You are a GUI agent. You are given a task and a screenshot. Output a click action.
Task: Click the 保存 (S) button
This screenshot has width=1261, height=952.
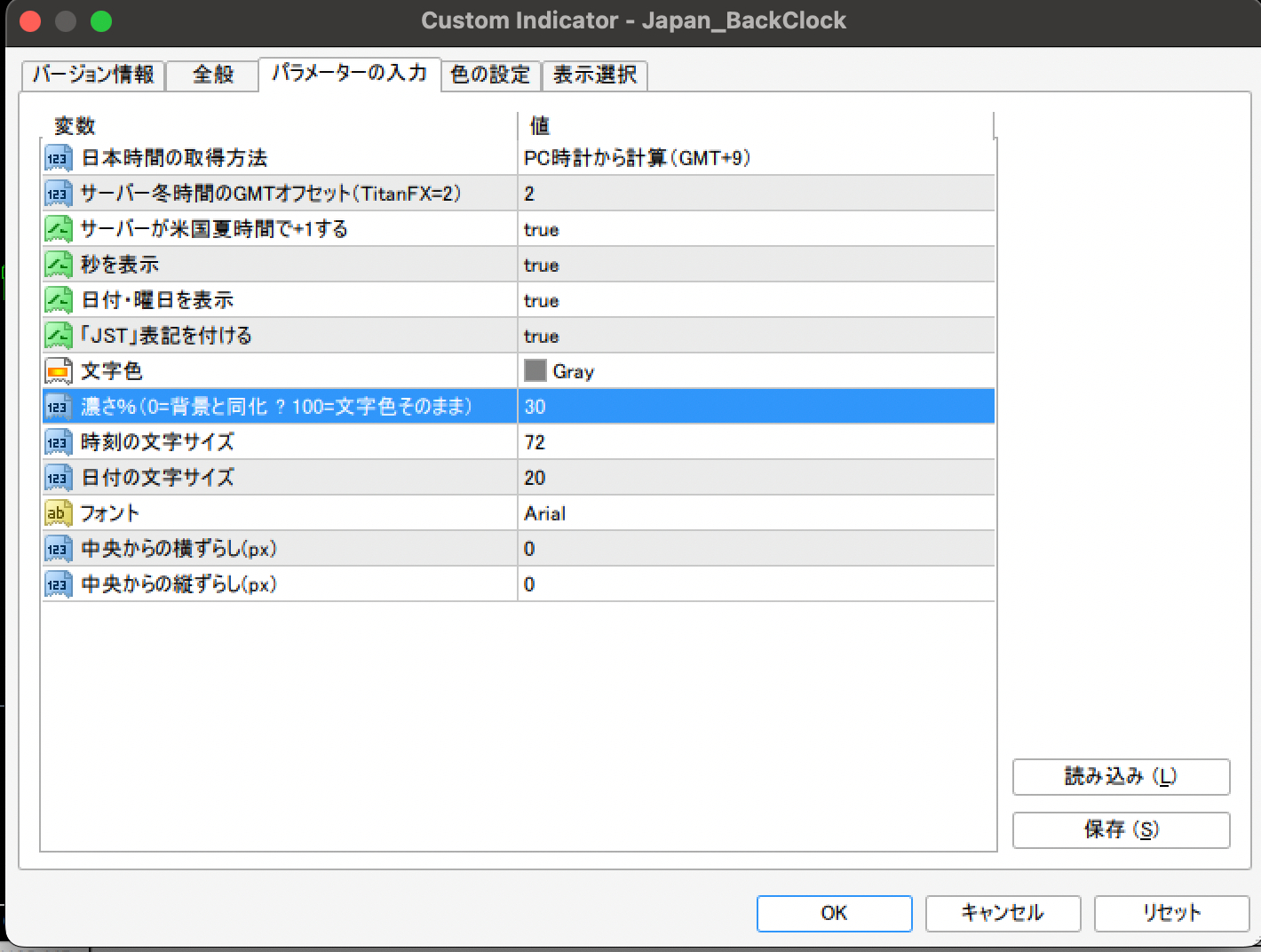(x=1121, y=830)
